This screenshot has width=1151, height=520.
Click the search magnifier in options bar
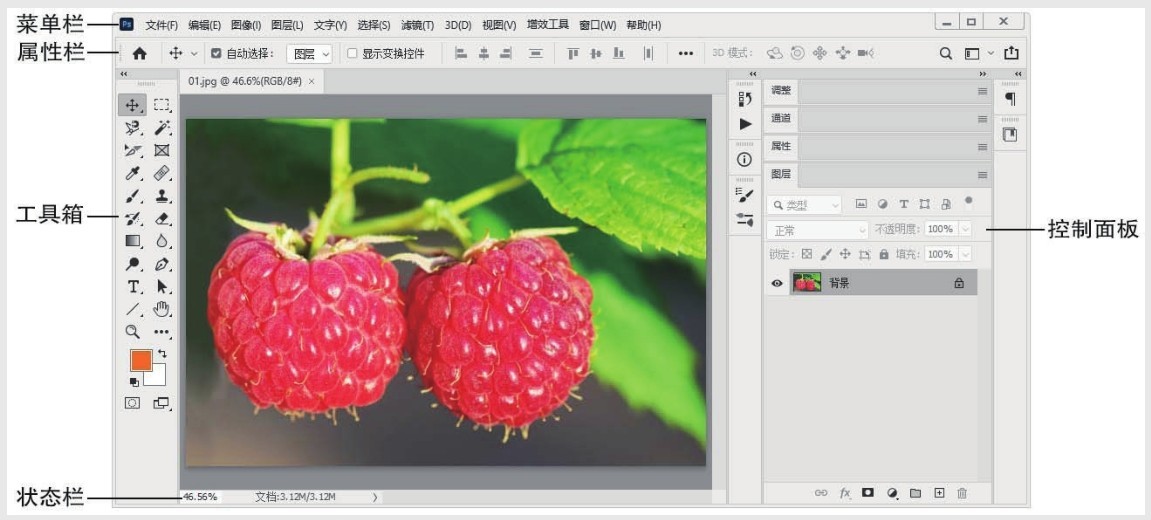pyautogui.click(x=946, y=53)
